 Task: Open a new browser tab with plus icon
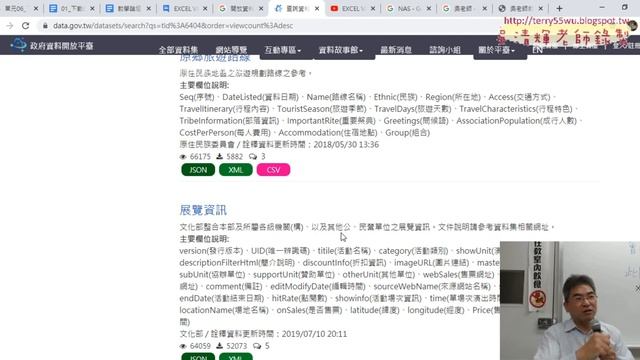pyautogui.click(x=559, y=8)
